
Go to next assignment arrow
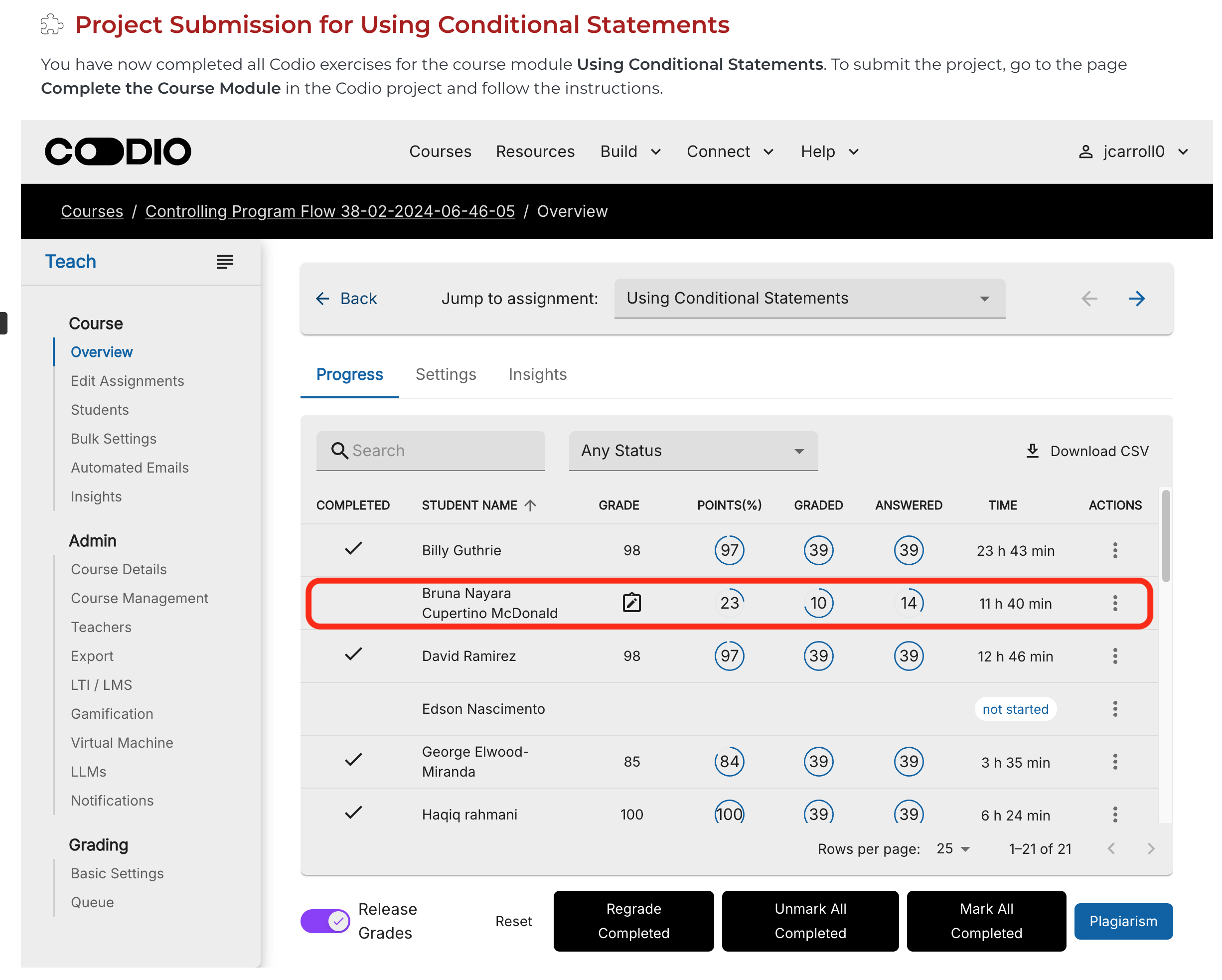(1136, 298)
